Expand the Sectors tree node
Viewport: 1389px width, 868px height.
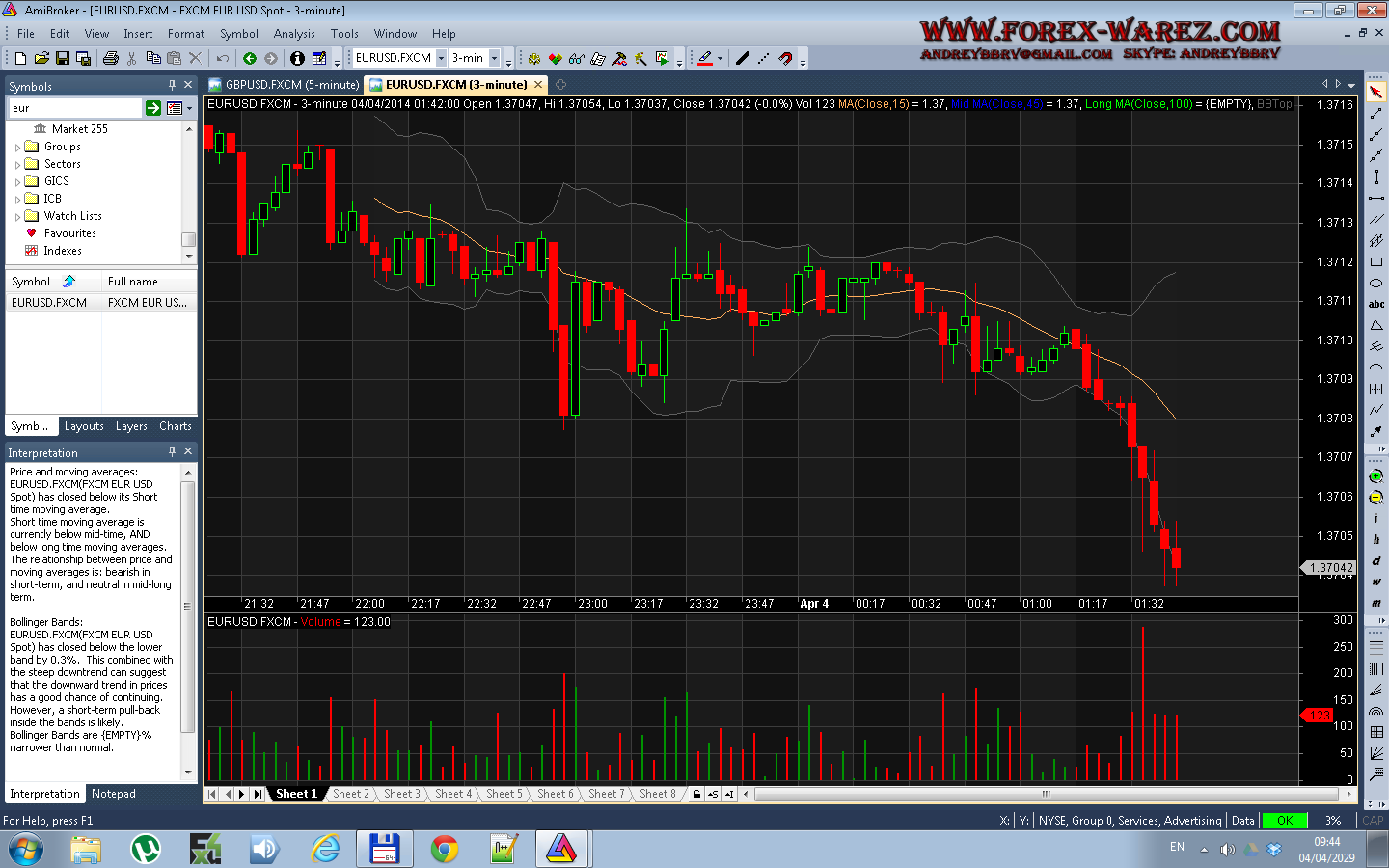17,165
